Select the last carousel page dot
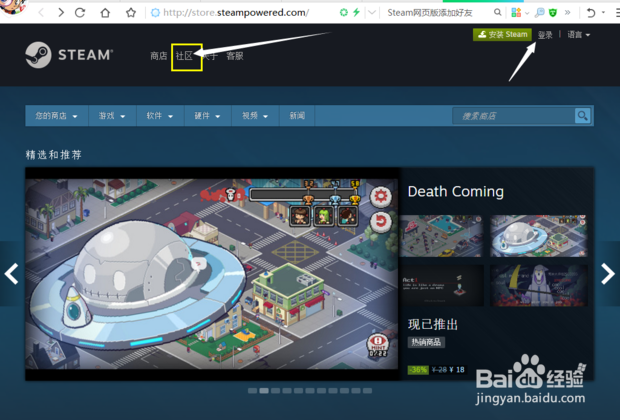This screenshot has width=620, height=420. click(367, 391)
